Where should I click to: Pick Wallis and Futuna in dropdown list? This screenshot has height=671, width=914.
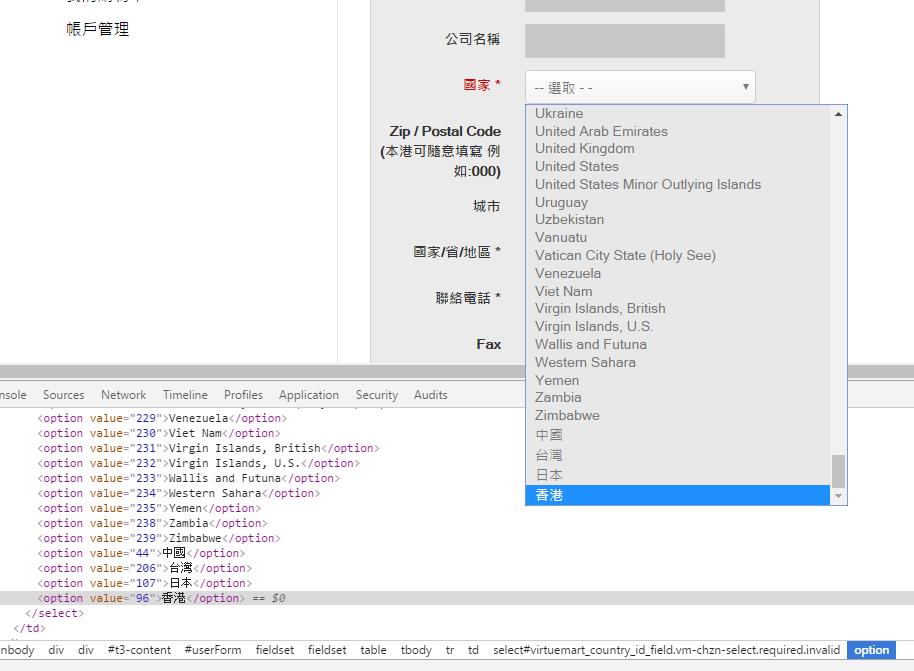click(x=677, y=345)
